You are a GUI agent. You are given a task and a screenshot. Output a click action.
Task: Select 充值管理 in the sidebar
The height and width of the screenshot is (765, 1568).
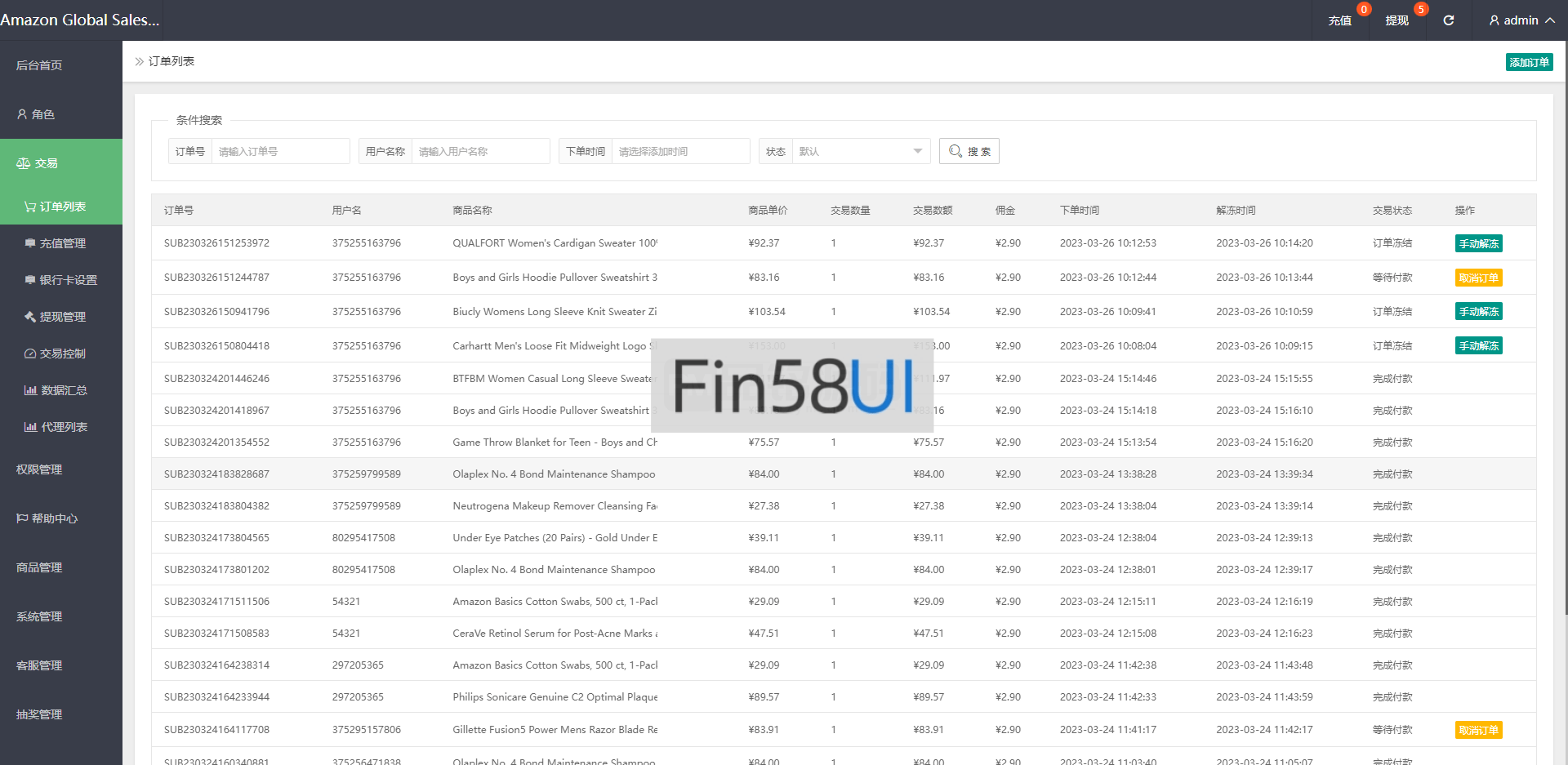(62, 243)
